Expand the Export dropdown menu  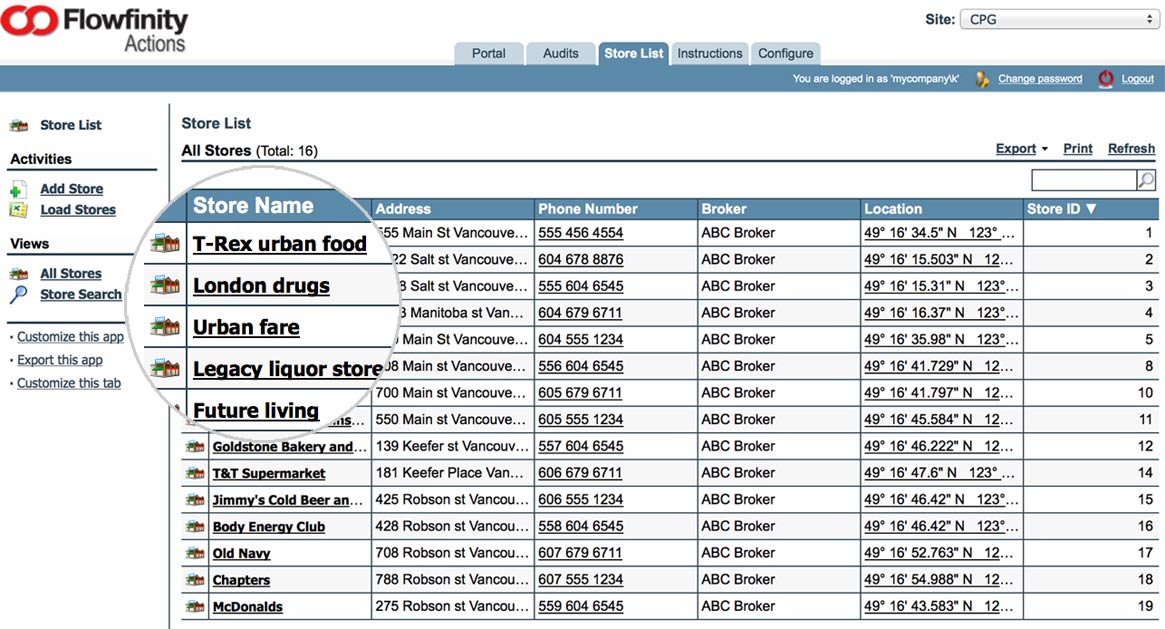pyautogui.click(x=1021, y=149)
